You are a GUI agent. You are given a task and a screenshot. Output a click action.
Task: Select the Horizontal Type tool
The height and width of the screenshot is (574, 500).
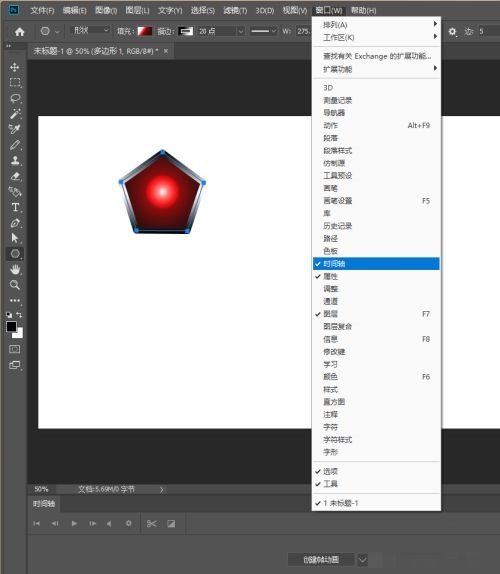(x=15, y=207)
